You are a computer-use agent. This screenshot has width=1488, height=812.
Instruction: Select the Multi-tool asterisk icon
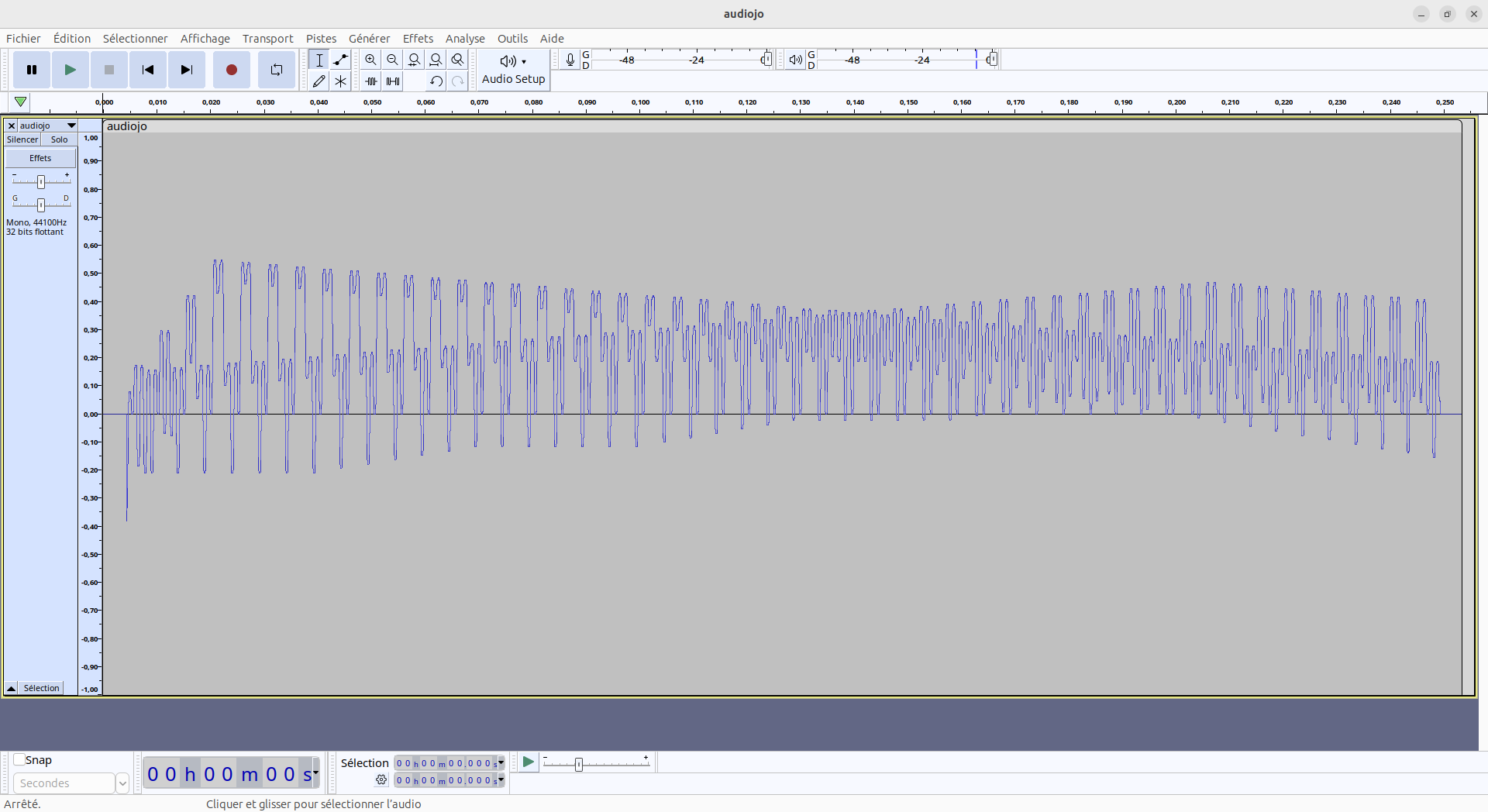pos(340,81)
